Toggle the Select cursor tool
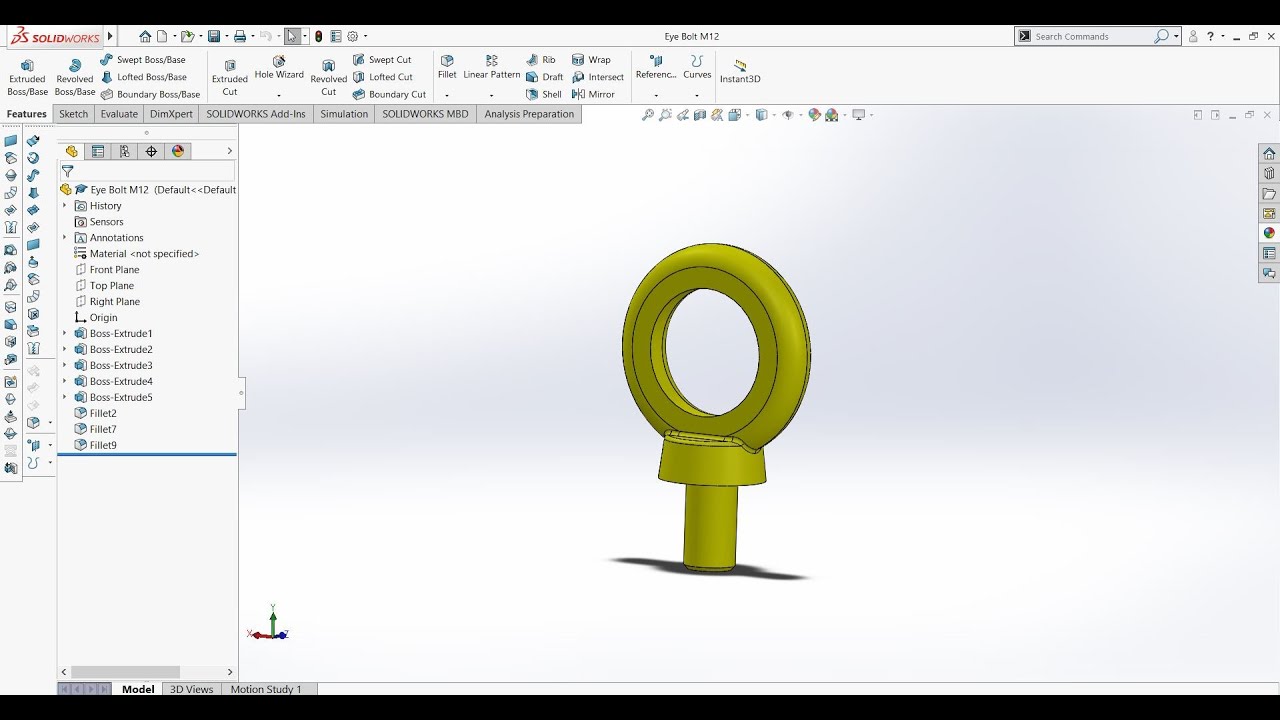This screenshot has width=1280, height=720. [292, 36]
